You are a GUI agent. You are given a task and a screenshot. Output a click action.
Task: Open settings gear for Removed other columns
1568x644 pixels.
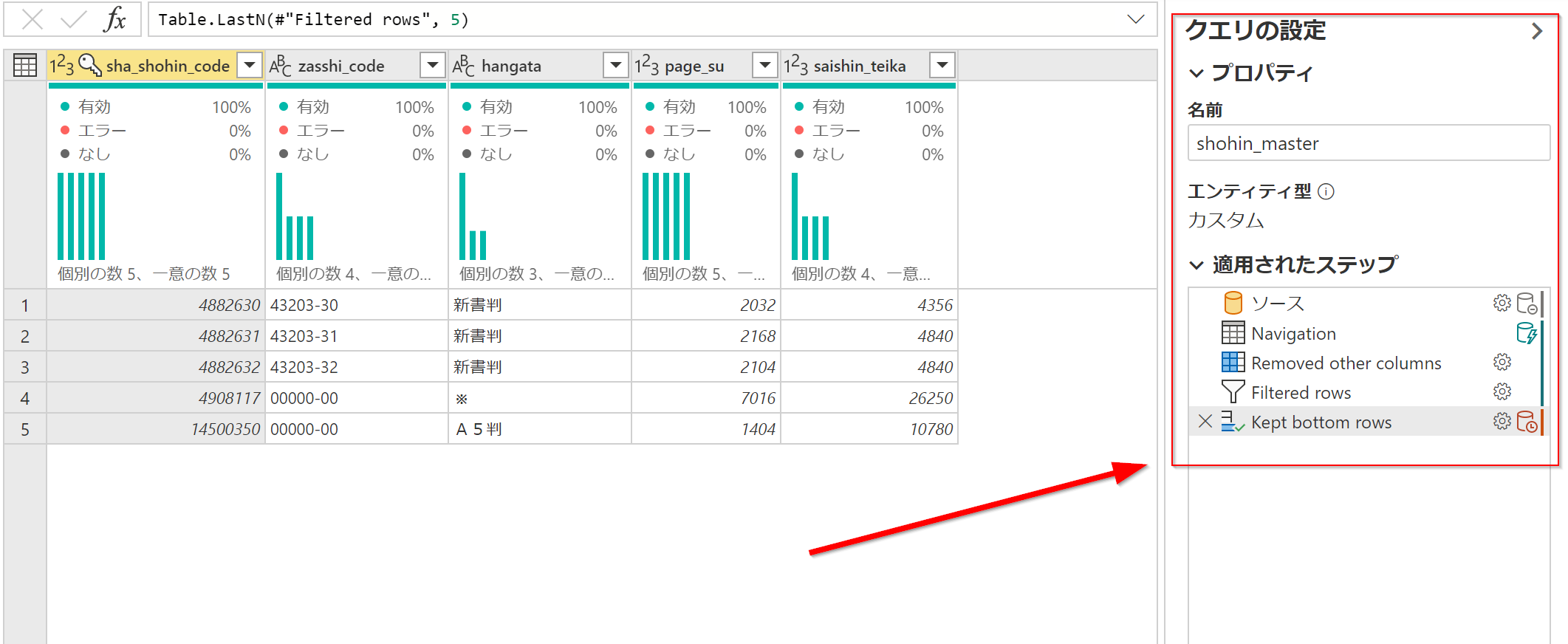point(1502,362)
